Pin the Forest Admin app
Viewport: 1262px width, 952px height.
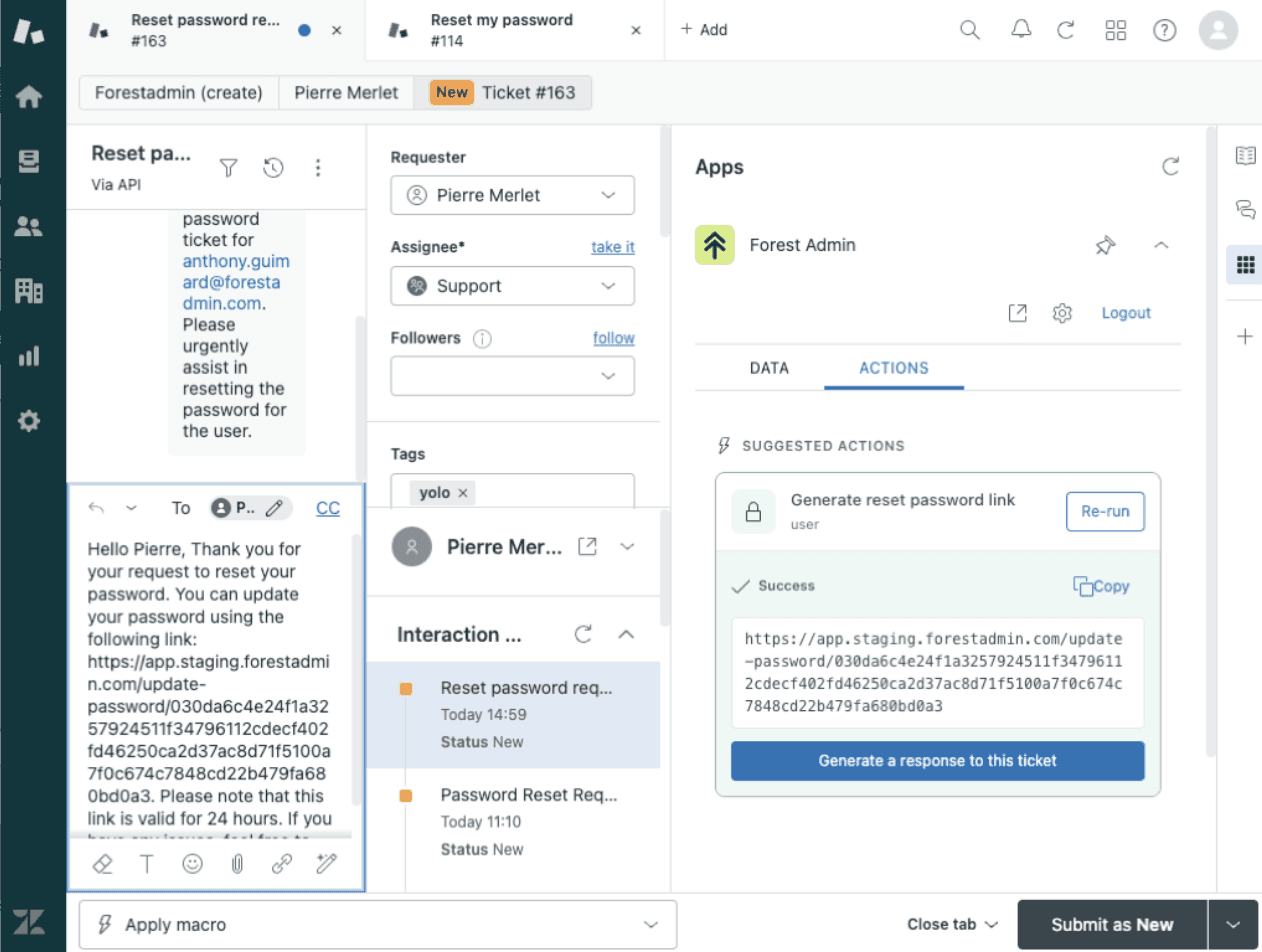tap(1105, 245)
